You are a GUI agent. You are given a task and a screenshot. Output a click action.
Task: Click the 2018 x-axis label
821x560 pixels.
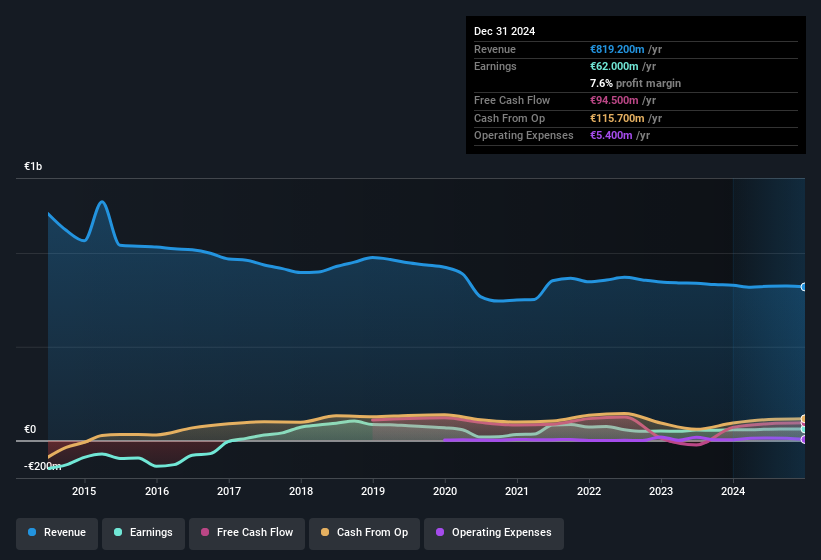coord(301,491)
